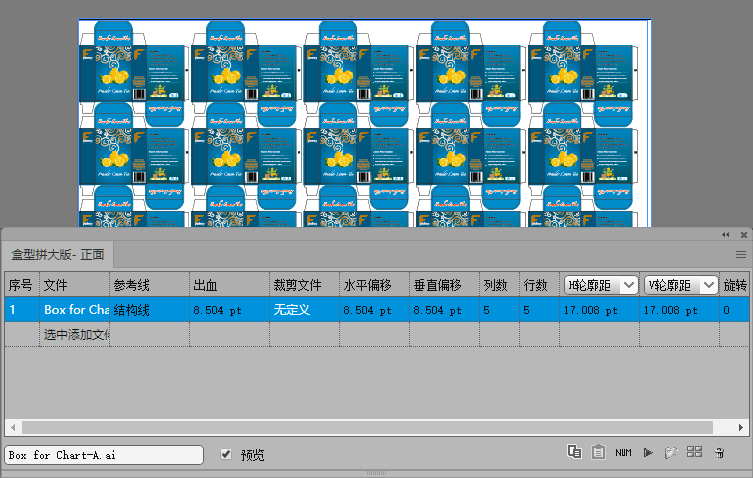This screenshot has height=478, width=753.
Task: Delete row with trash icon
Action: [x=719, y=453]
